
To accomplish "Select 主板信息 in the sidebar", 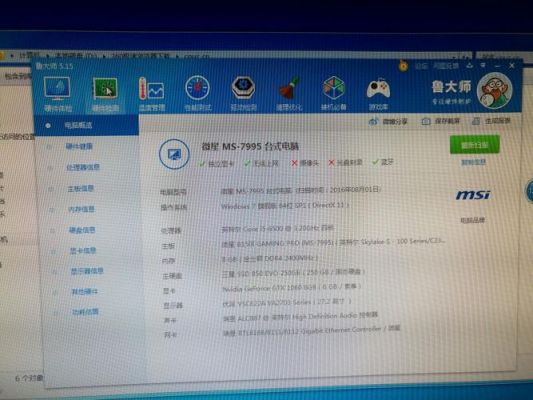I will click(x=81, y=189).
